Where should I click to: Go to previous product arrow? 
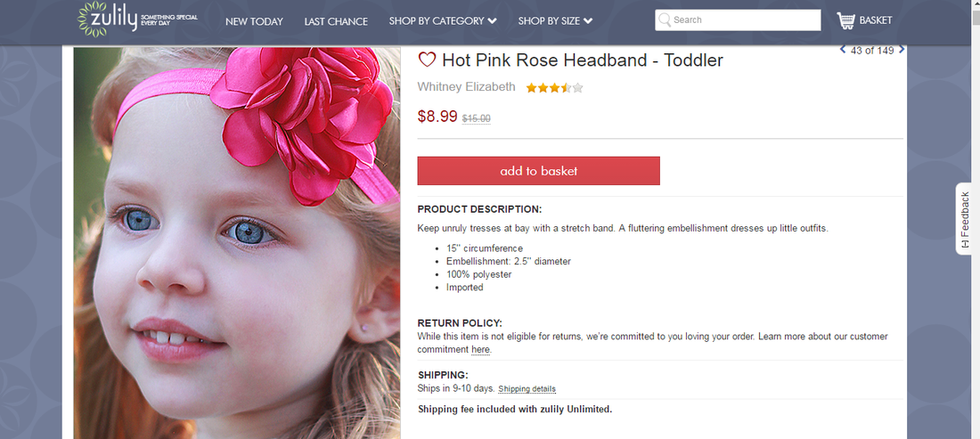[x=843, y=49]
